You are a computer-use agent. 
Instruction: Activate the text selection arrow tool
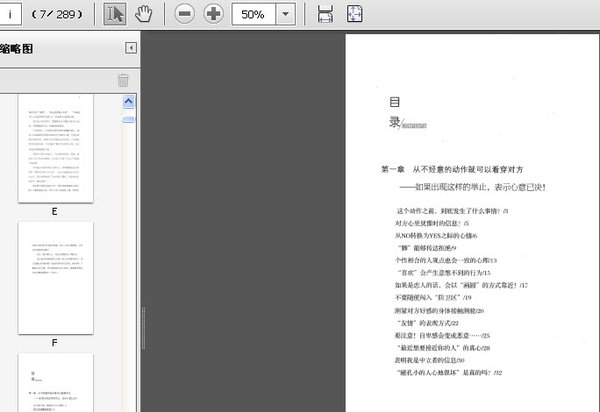tap(115, 14)
